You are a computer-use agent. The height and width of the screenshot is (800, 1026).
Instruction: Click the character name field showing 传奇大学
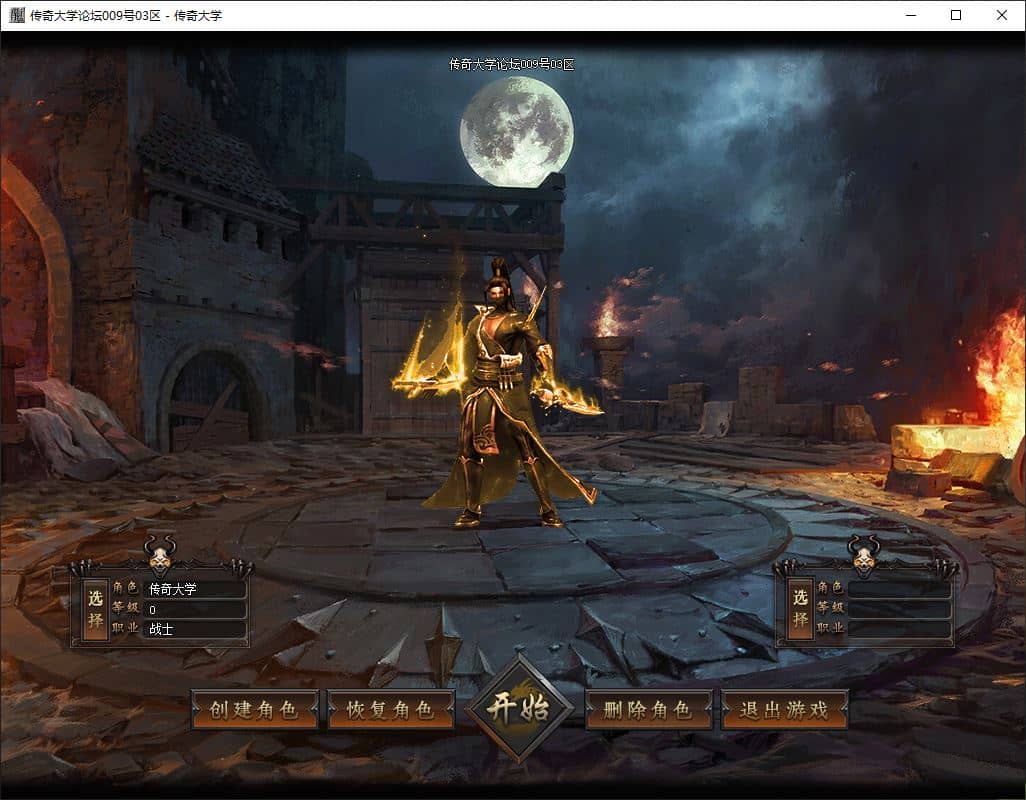pyautogui.click(x=194, y=589)
